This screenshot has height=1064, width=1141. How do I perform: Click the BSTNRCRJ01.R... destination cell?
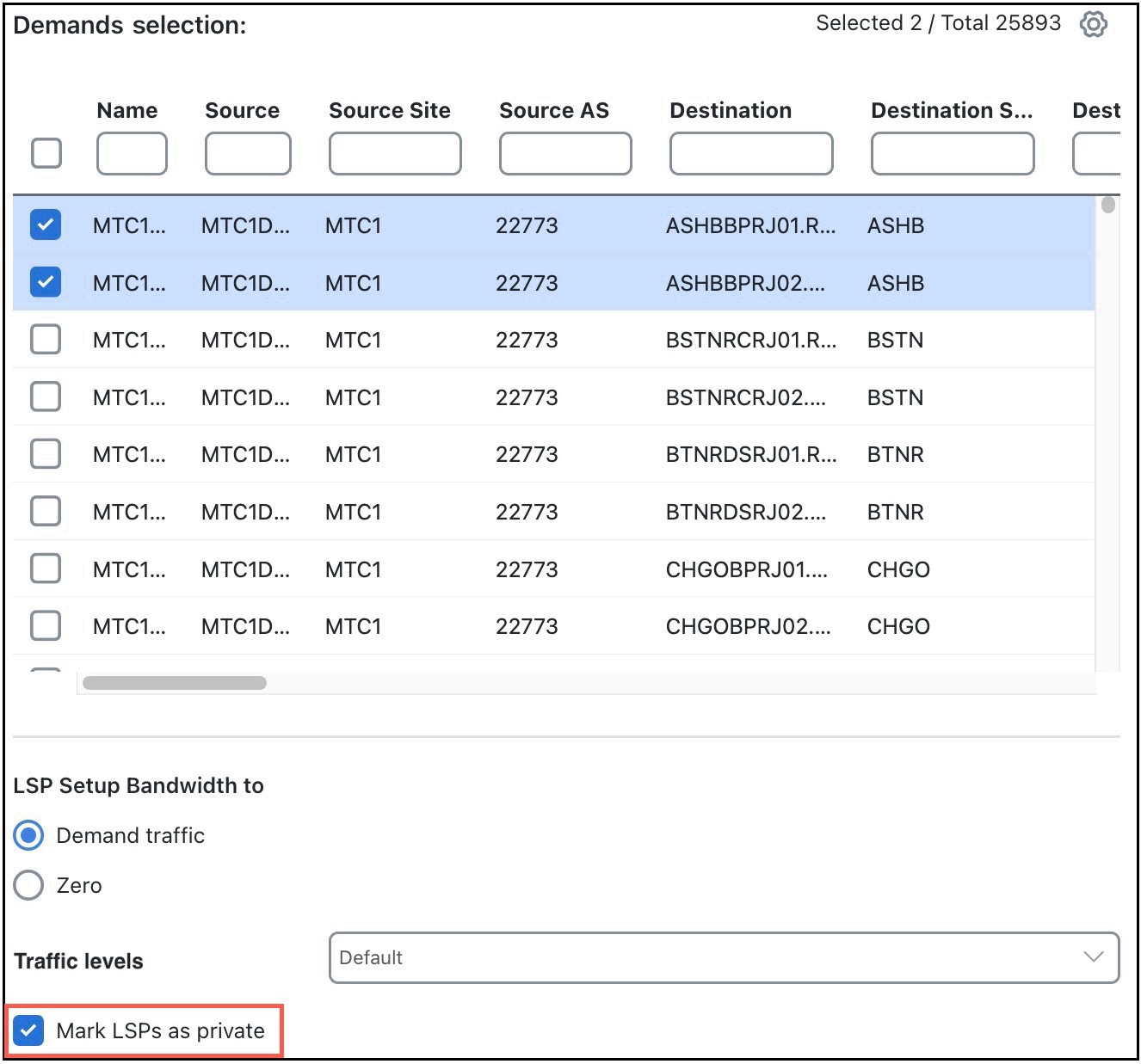751,340
